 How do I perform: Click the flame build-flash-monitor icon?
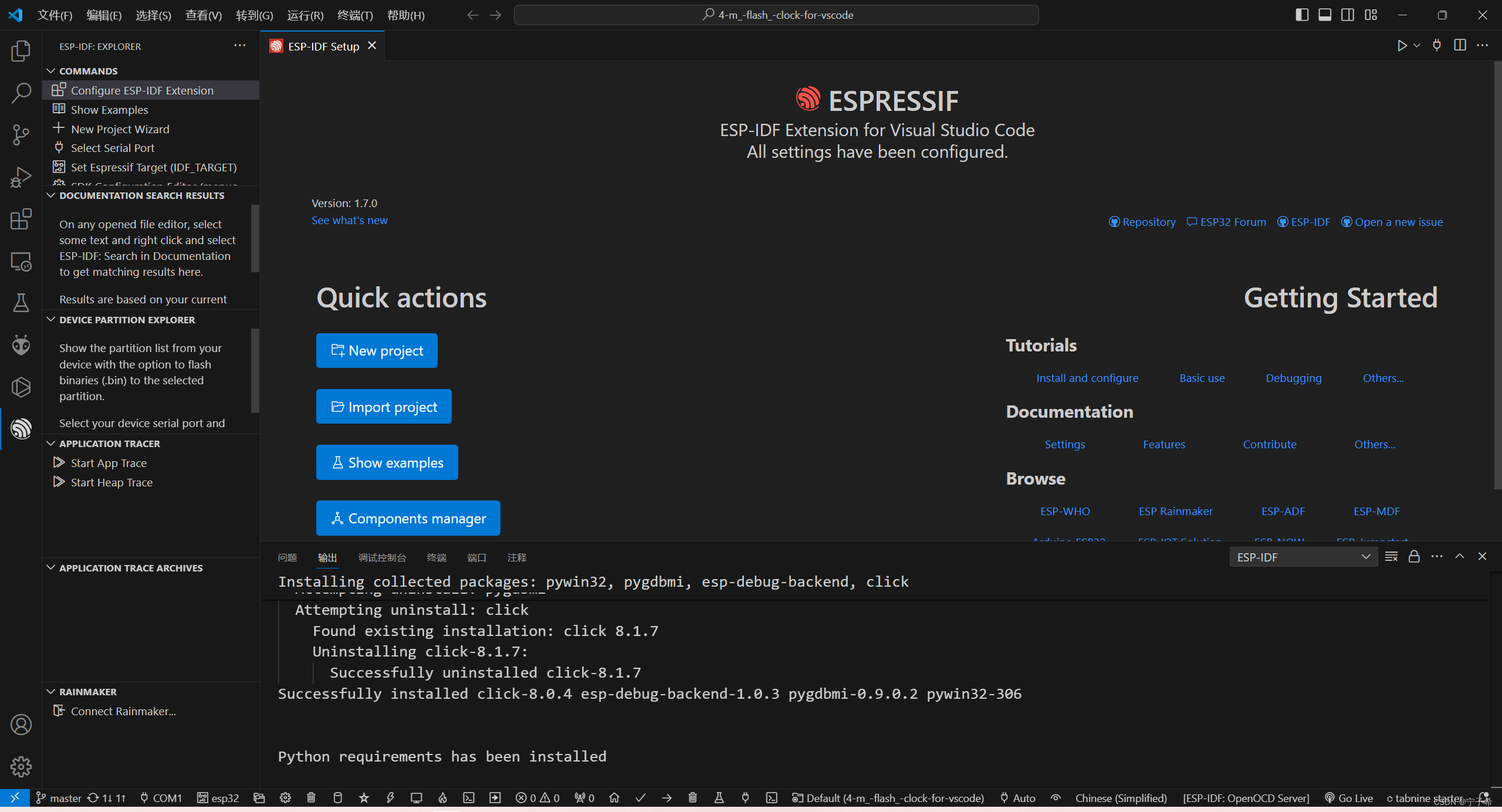[x=442, y=798]
